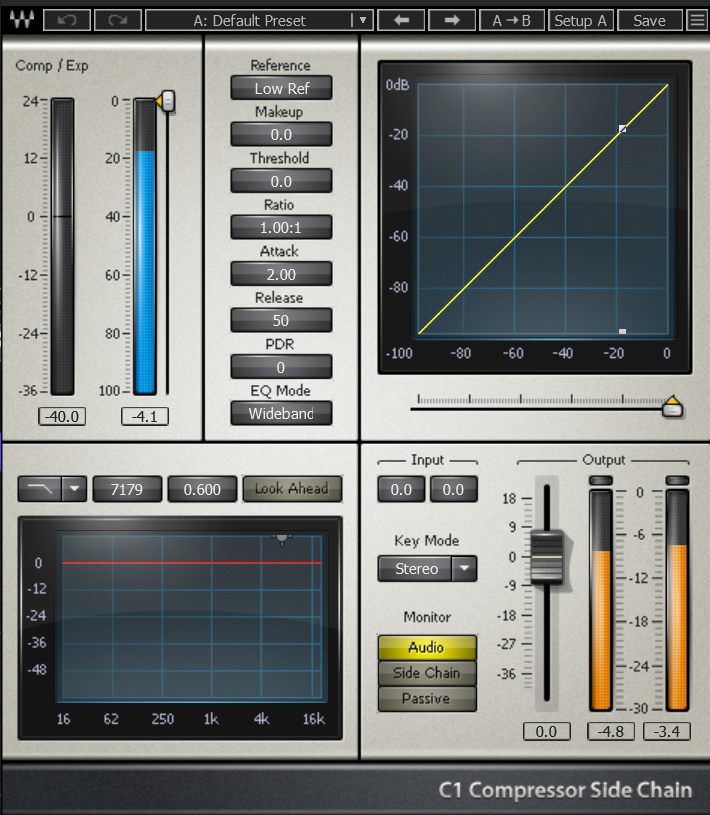
Task: Copy settings with A→B button
Action: coord(511,20)
